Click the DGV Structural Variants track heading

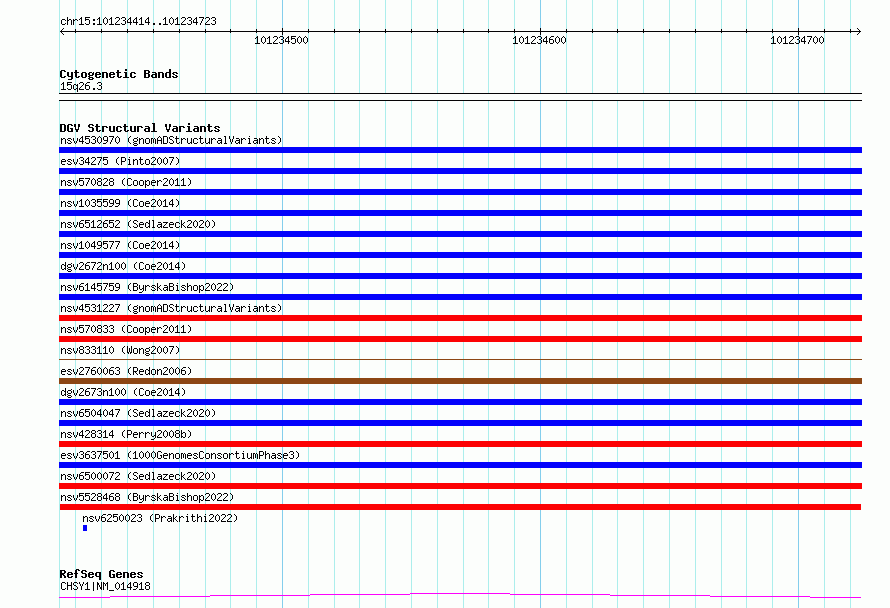(140, 128)
